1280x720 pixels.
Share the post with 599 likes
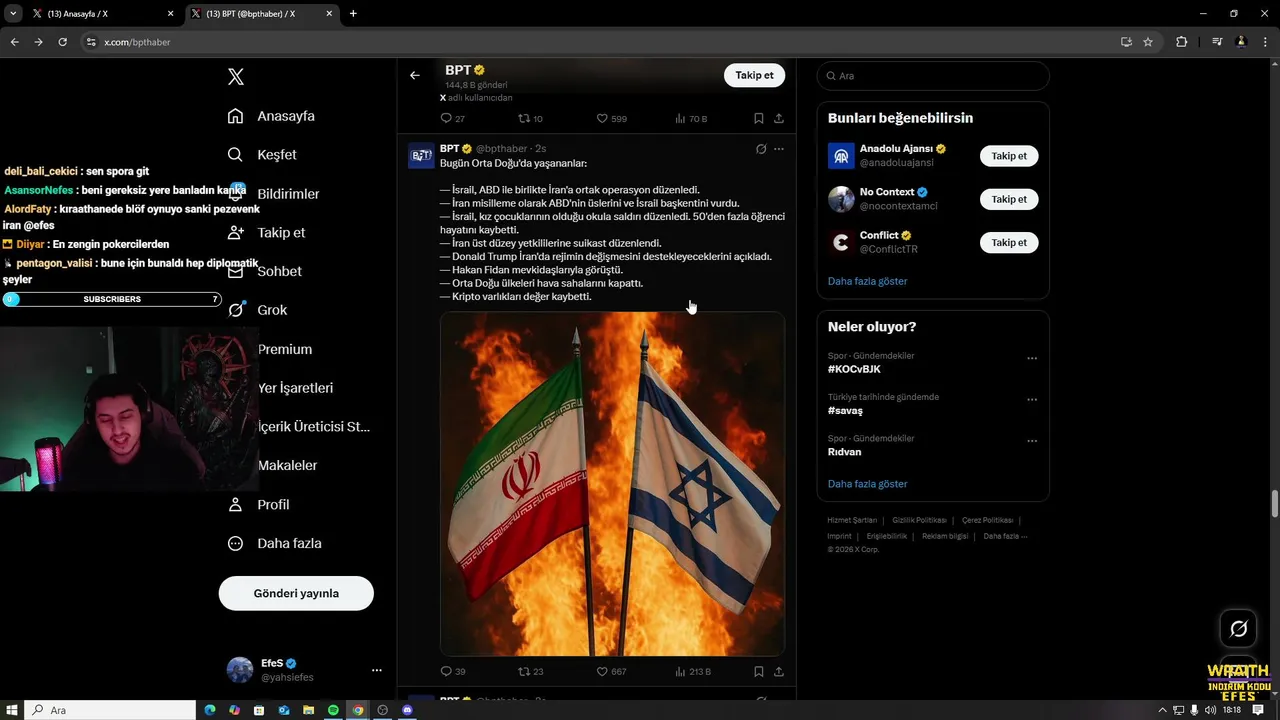[778, 118]
